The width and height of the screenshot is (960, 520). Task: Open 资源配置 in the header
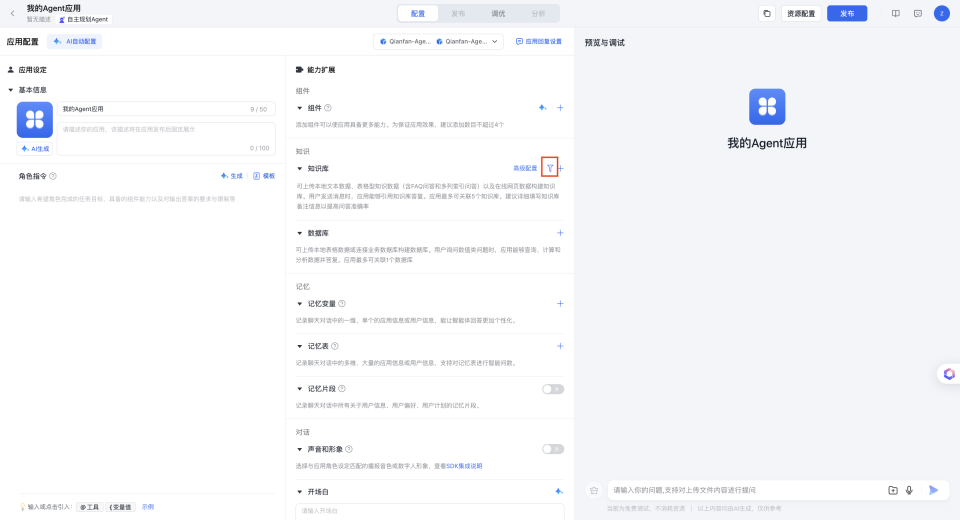pos(801,13)
